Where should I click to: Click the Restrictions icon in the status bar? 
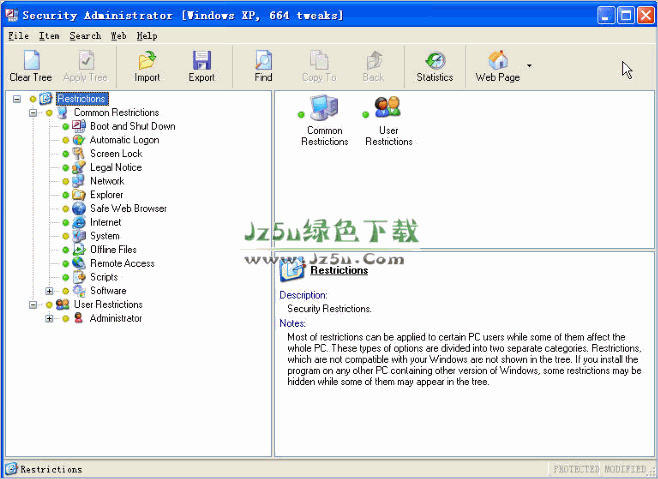click(x=11, y=469)
